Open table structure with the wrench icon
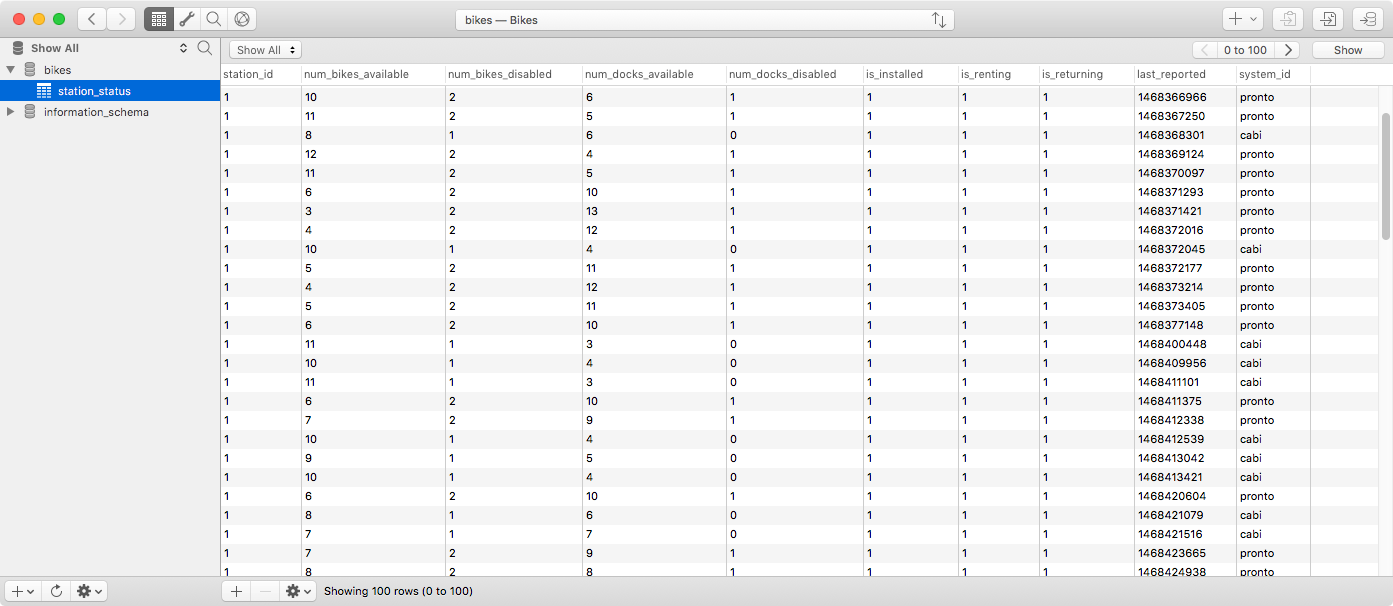 coord(187,19)
